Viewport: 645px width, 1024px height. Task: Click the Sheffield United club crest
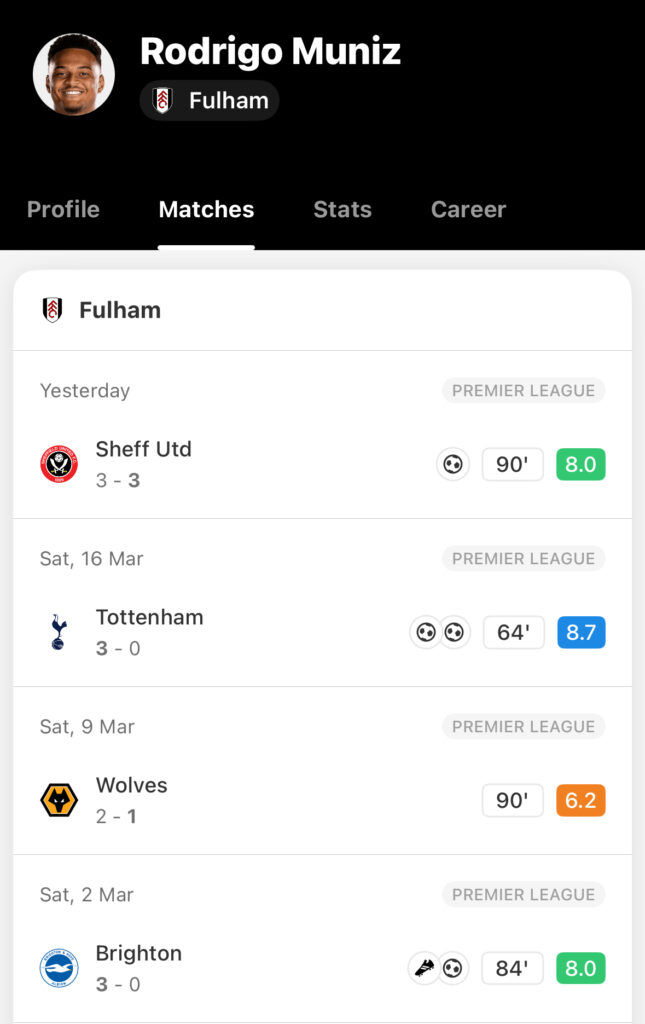59,464
